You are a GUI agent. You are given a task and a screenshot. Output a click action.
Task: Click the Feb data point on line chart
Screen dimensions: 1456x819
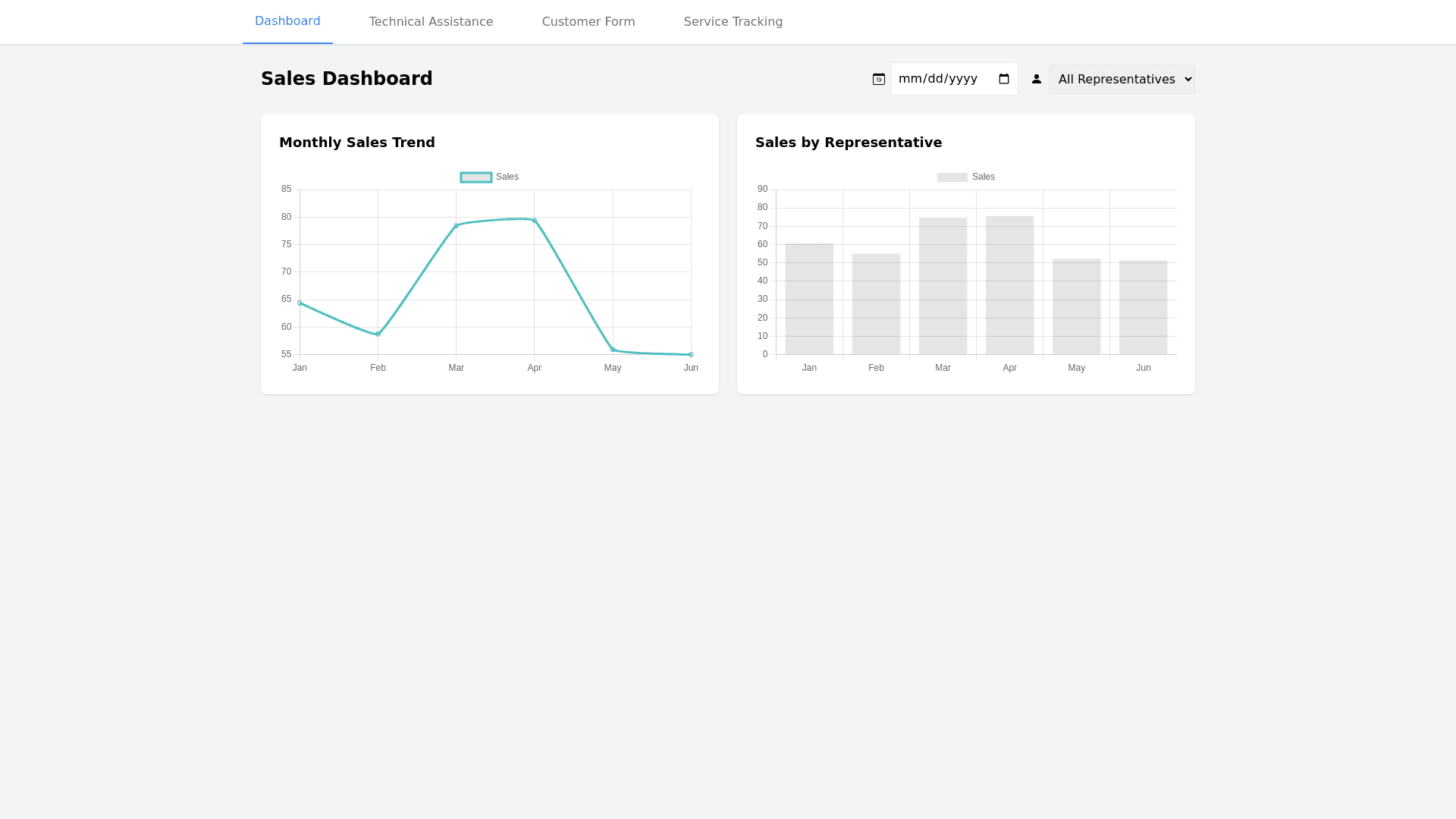(x=378, y=334)
